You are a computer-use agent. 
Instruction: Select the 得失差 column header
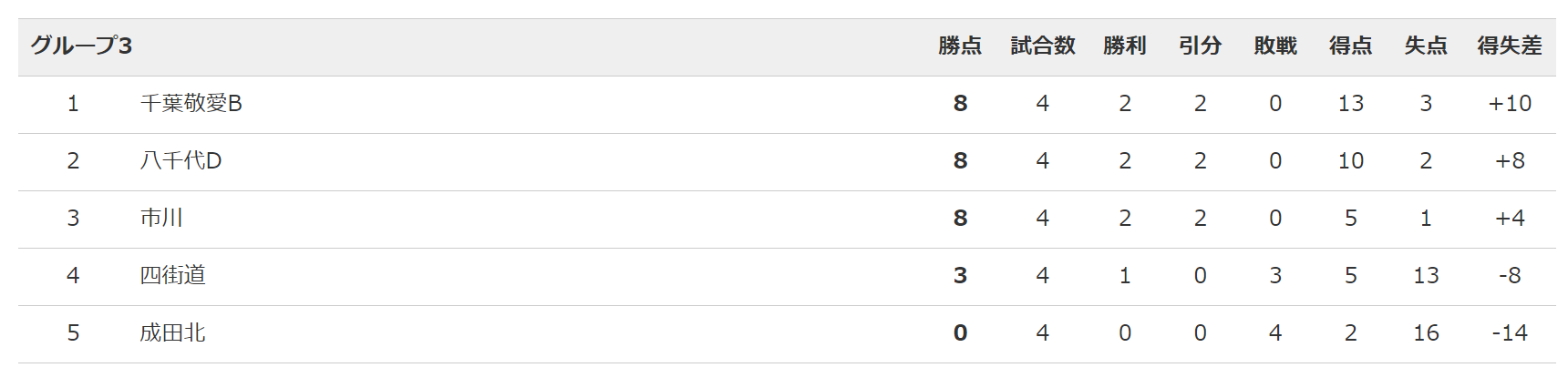coord(1510,46)
